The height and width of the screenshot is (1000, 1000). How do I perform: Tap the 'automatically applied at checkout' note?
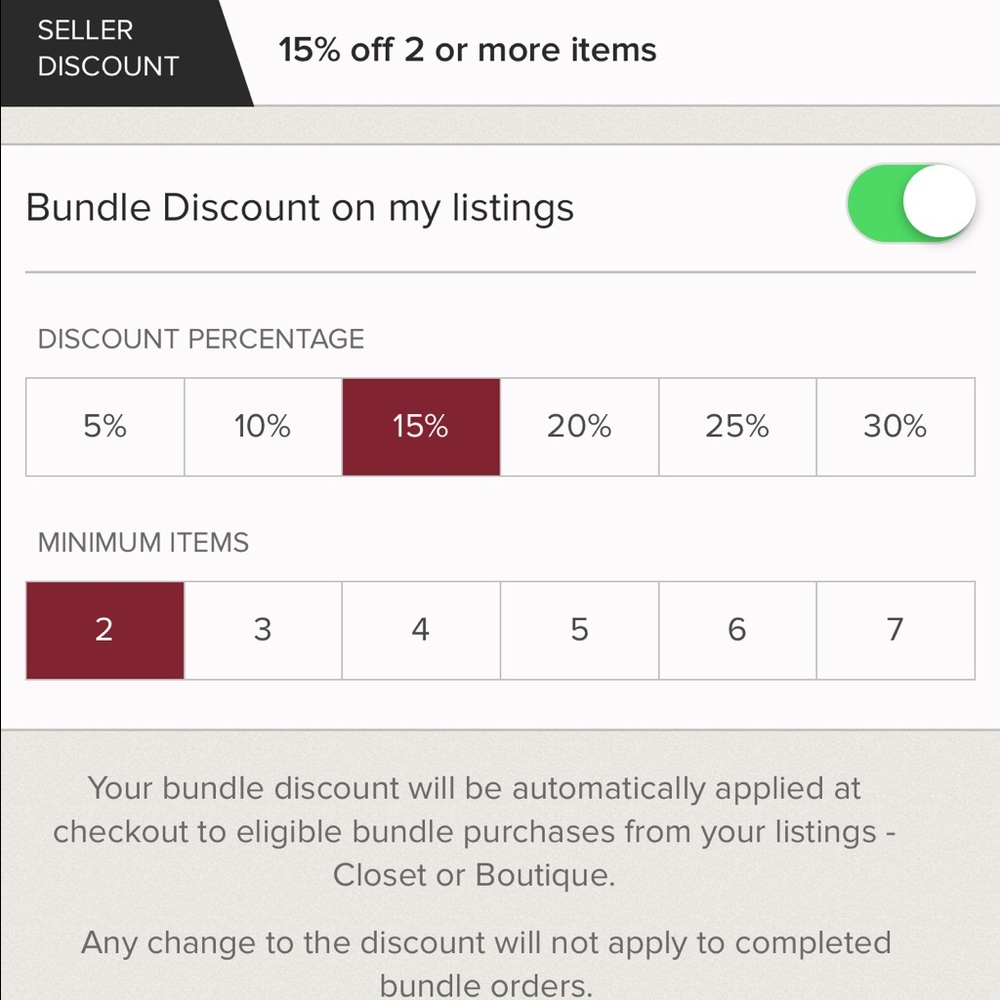[474, 831]
